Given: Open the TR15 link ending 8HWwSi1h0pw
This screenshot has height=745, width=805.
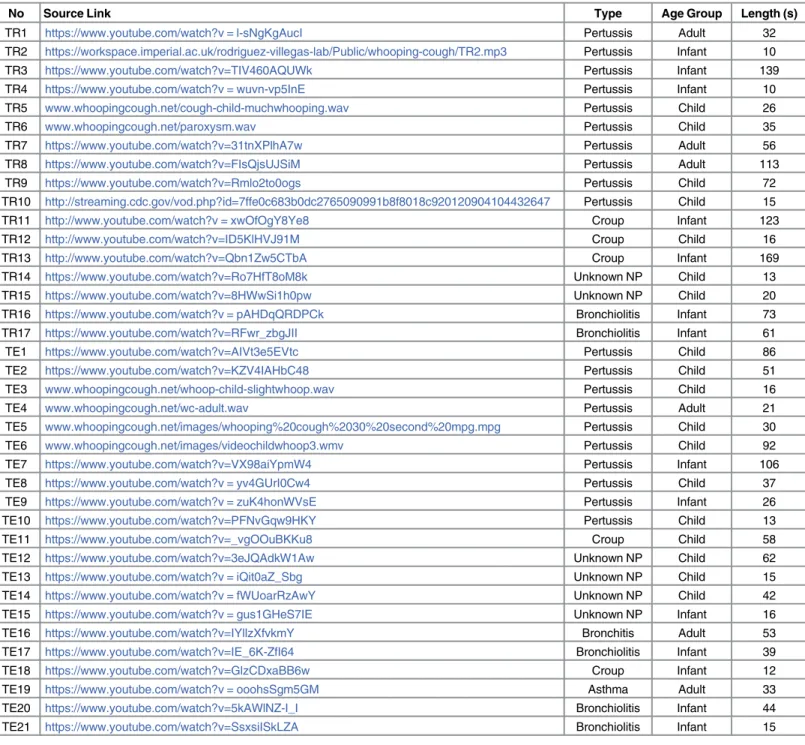Looking at the screenshot, I should pos(178,295).
